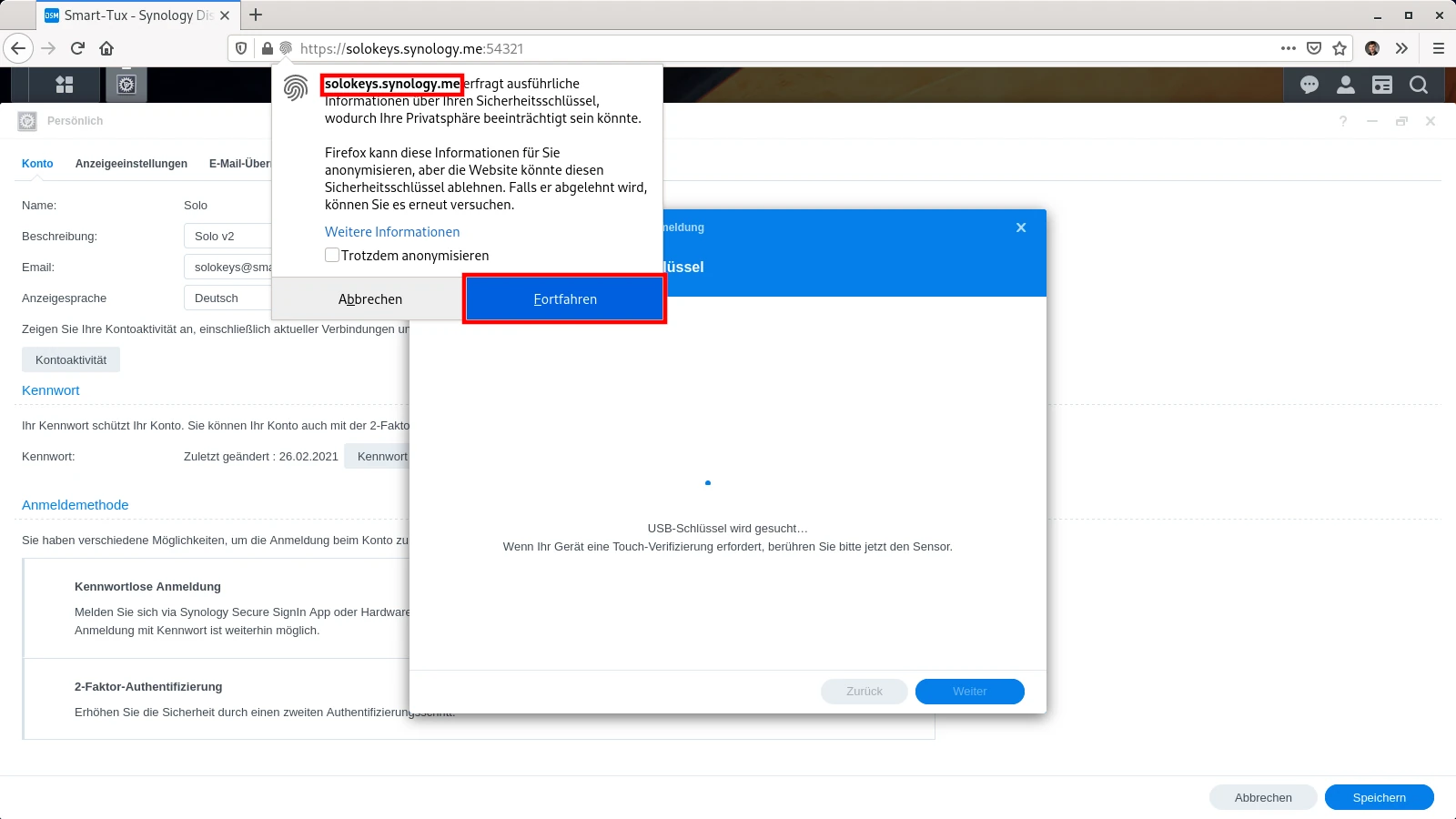This screenshot has height=819, width=1456.
Task: Open DSM search magnifier
Action: point(1419,85)
